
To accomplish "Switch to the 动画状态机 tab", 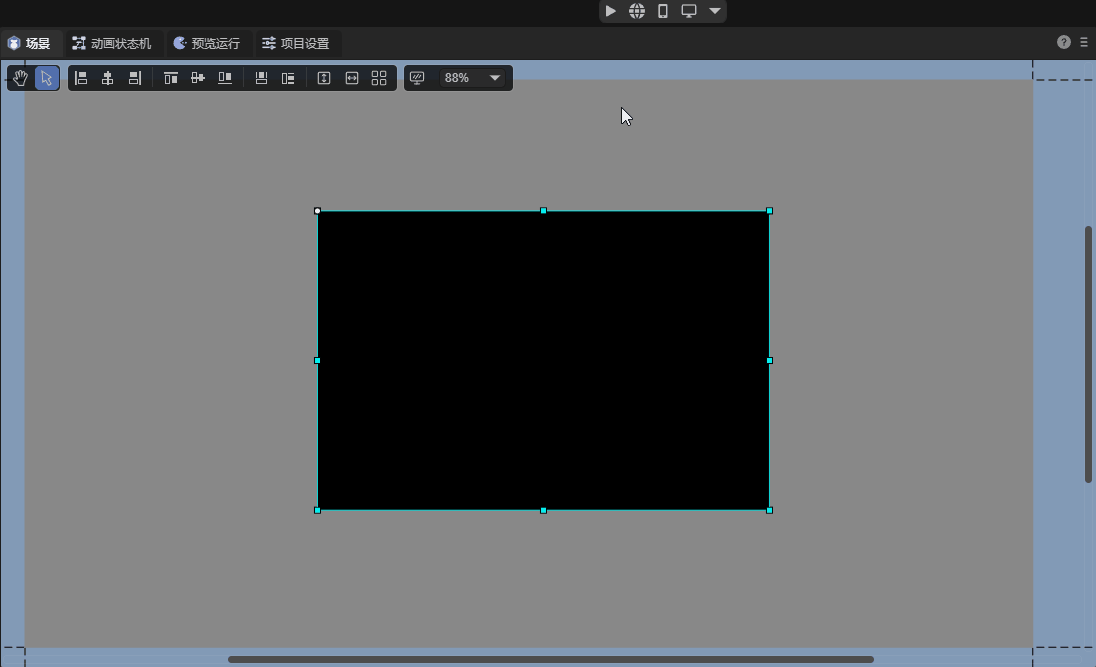I will 112,43.
